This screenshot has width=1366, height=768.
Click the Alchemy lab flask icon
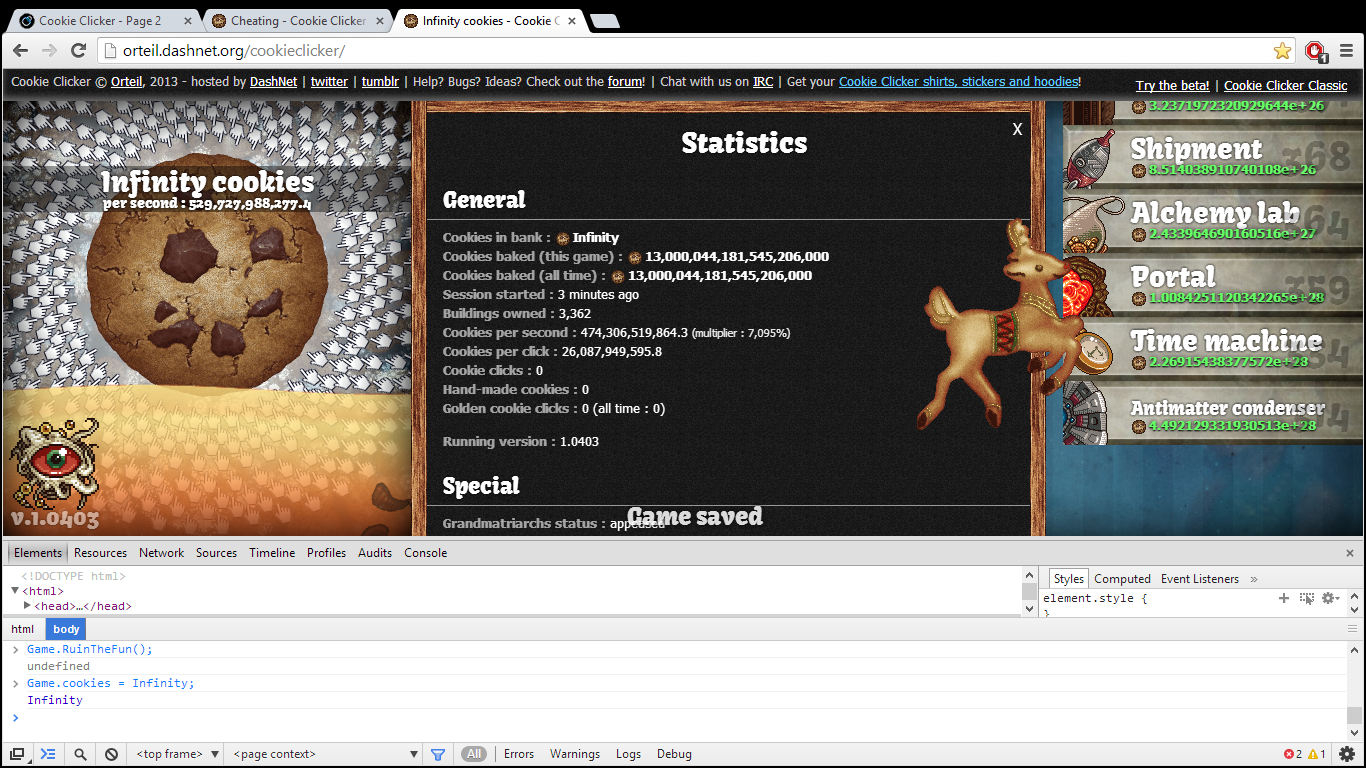point(1092,222)
